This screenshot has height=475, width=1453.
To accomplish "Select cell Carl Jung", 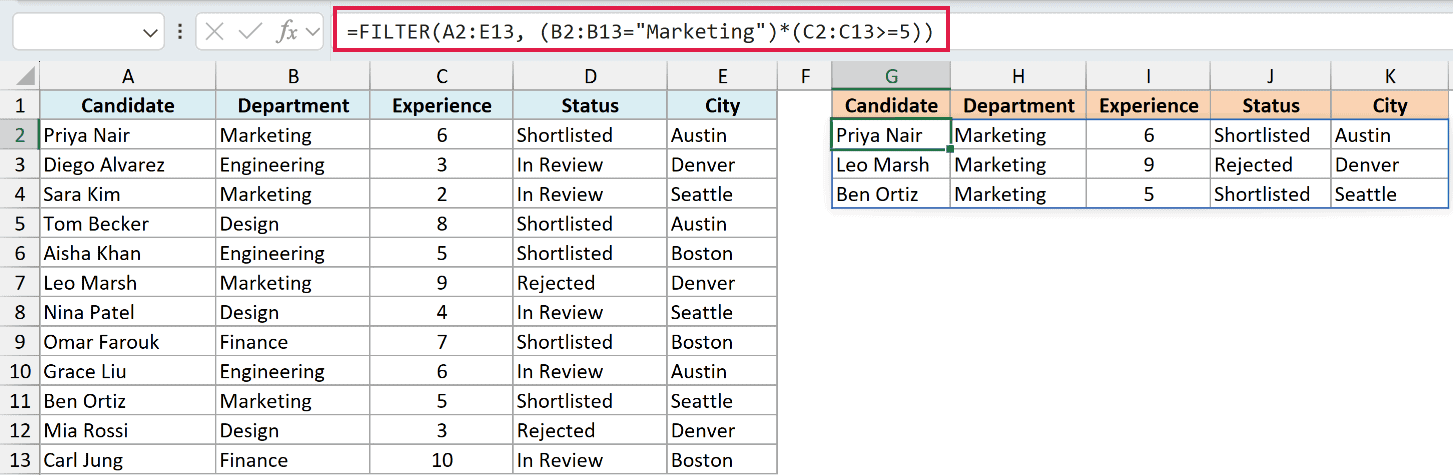I will pyautogui.click(x=127, y=460).
